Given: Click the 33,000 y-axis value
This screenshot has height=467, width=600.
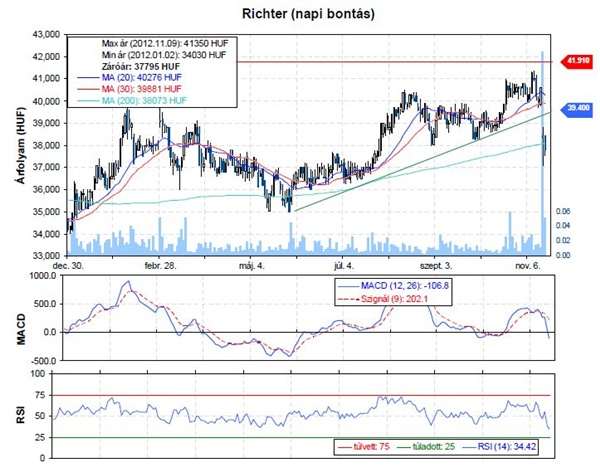Looking at the screenshot, I should [46, 255].
